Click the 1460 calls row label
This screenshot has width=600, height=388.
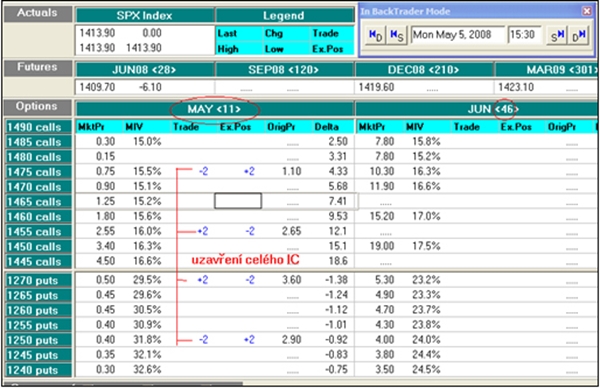pyautogui.click(x=39, y=217)
